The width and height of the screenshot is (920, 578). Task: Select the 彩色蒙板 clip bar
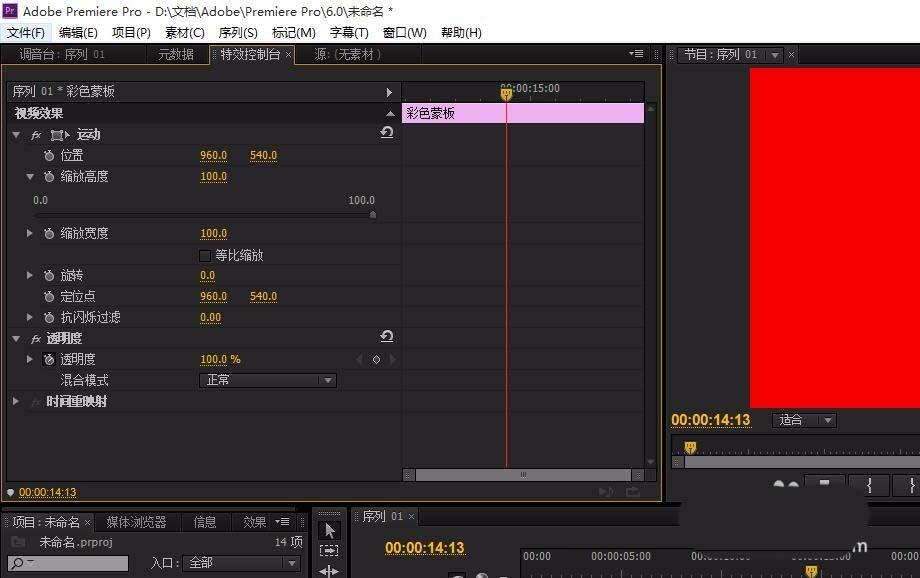tap(522, 113)
